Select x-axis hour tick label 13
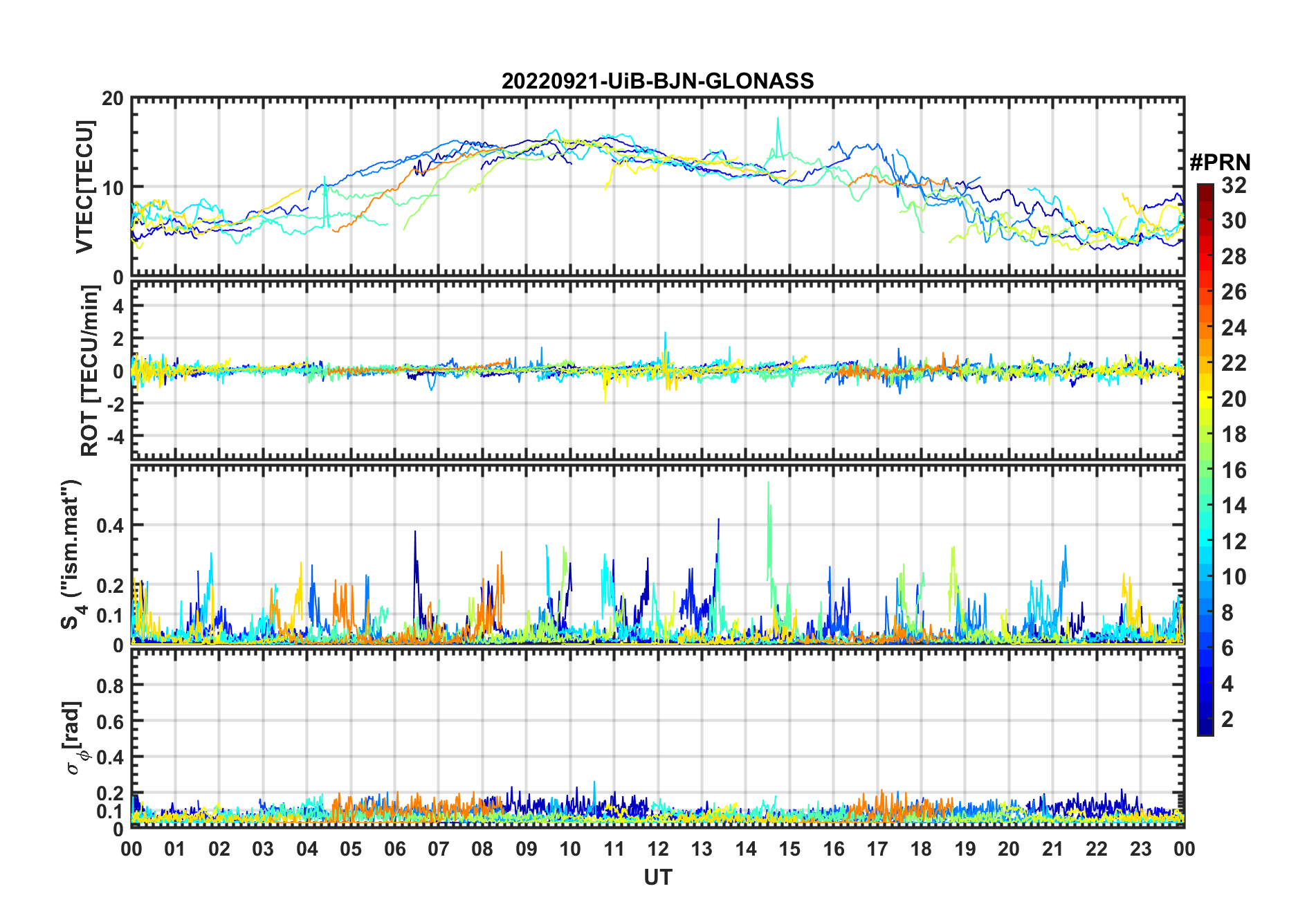Image resolution: width=1316 pixels, height=920 pixels. [x=702, y=849]
